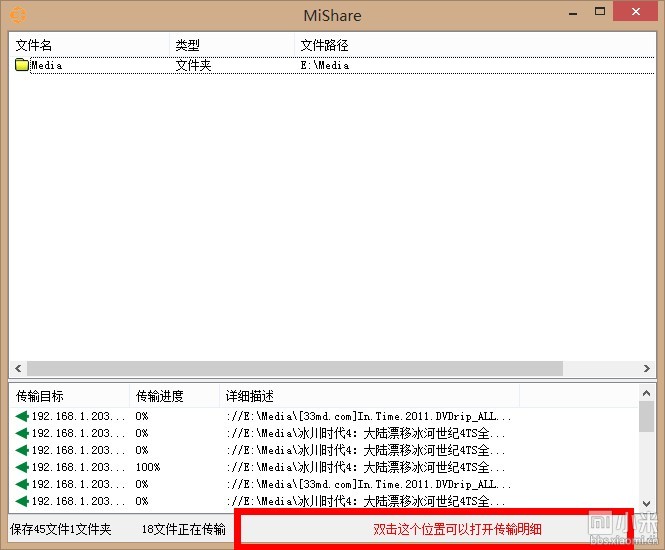
Task: Minimize the MiShare window
Action: click(x=573, y=13)
